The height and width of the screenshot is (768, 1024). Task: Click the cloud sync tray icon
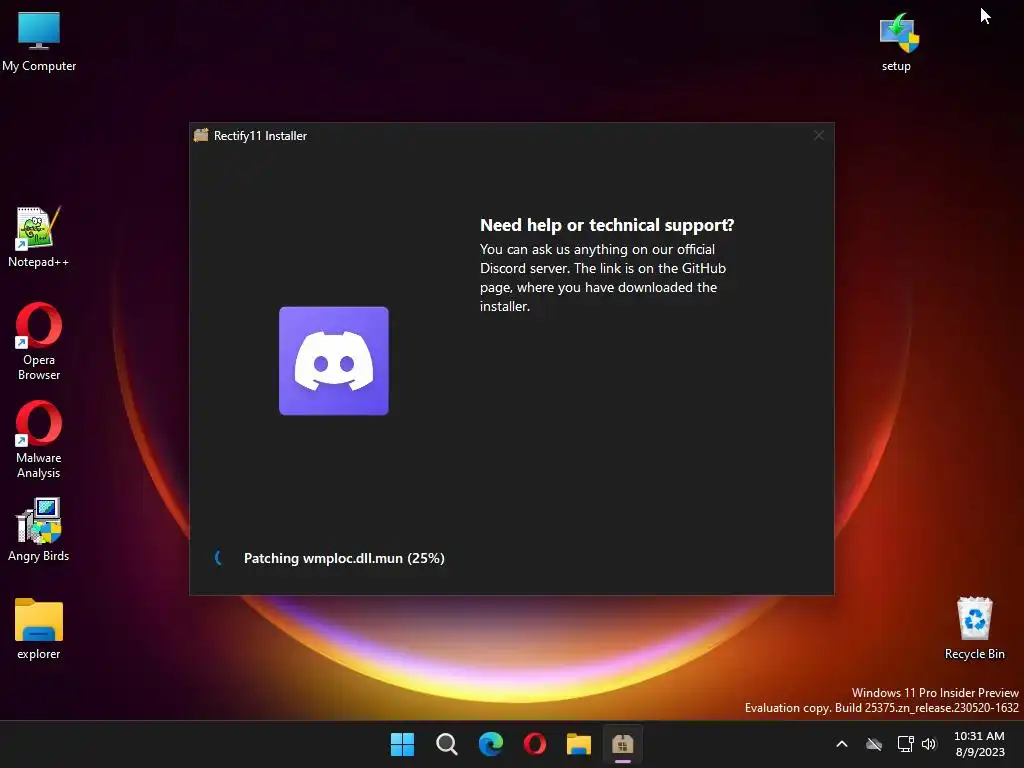tap(874, 744)
